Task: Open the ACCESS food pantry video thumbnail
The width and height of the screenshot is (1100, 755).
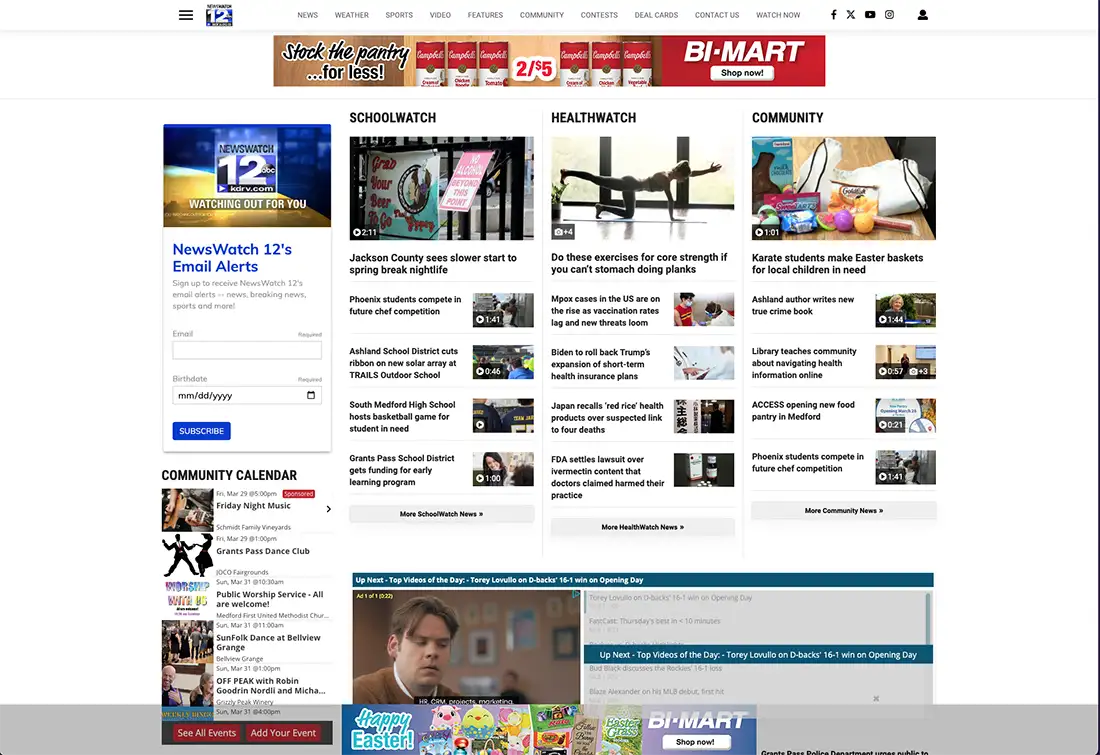Action: pos(906,415)
